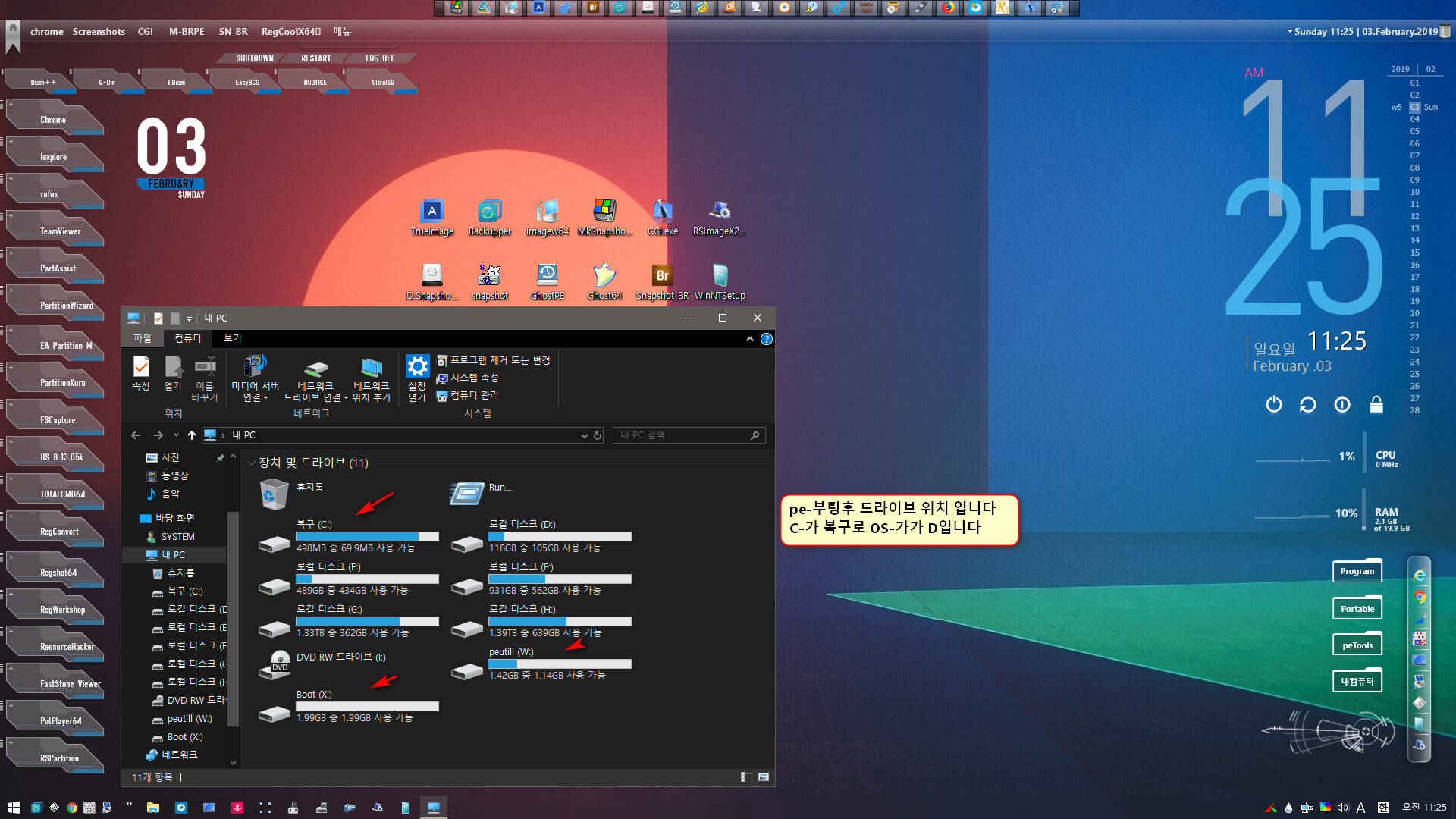Switch to large icons view button

click(764, 777)
